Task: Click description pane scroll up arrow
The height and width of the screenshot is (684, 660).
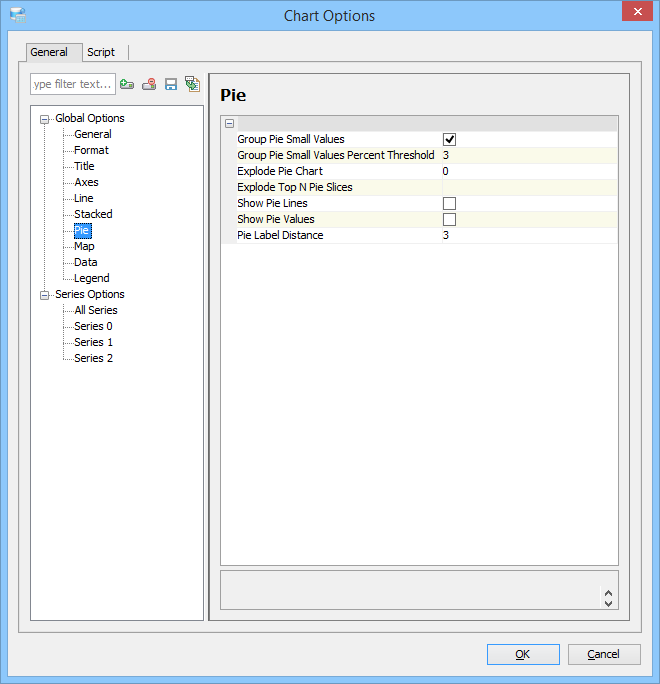Action: (609, 593)
